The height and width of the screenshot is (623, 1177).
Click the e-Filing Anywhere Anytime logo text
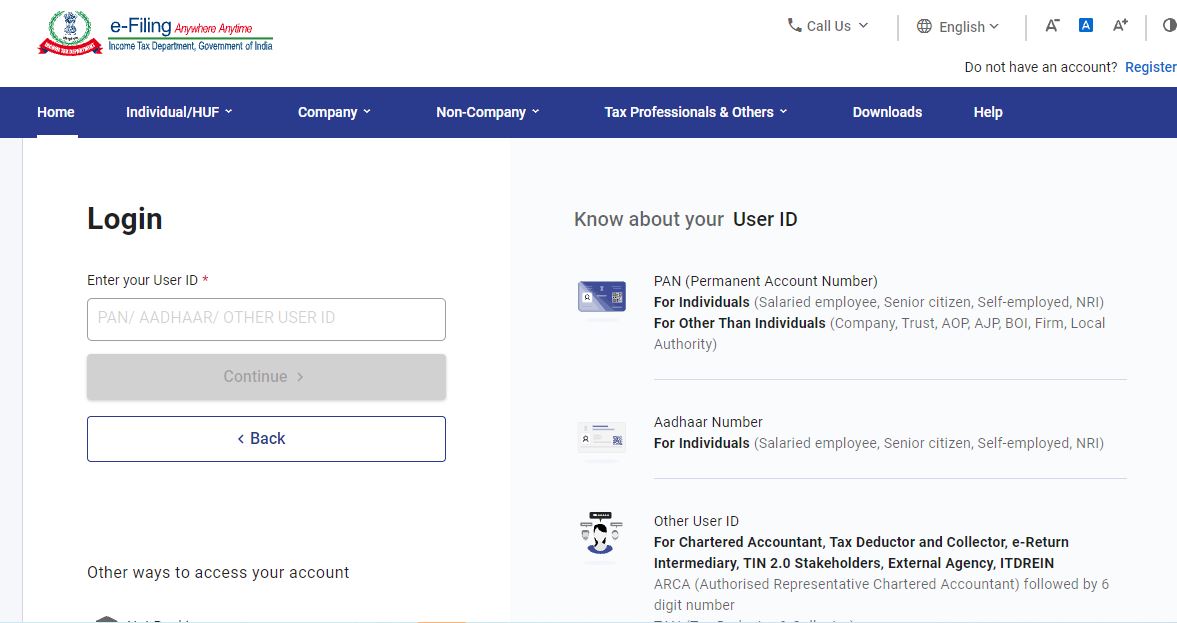(x=191, y=35)
